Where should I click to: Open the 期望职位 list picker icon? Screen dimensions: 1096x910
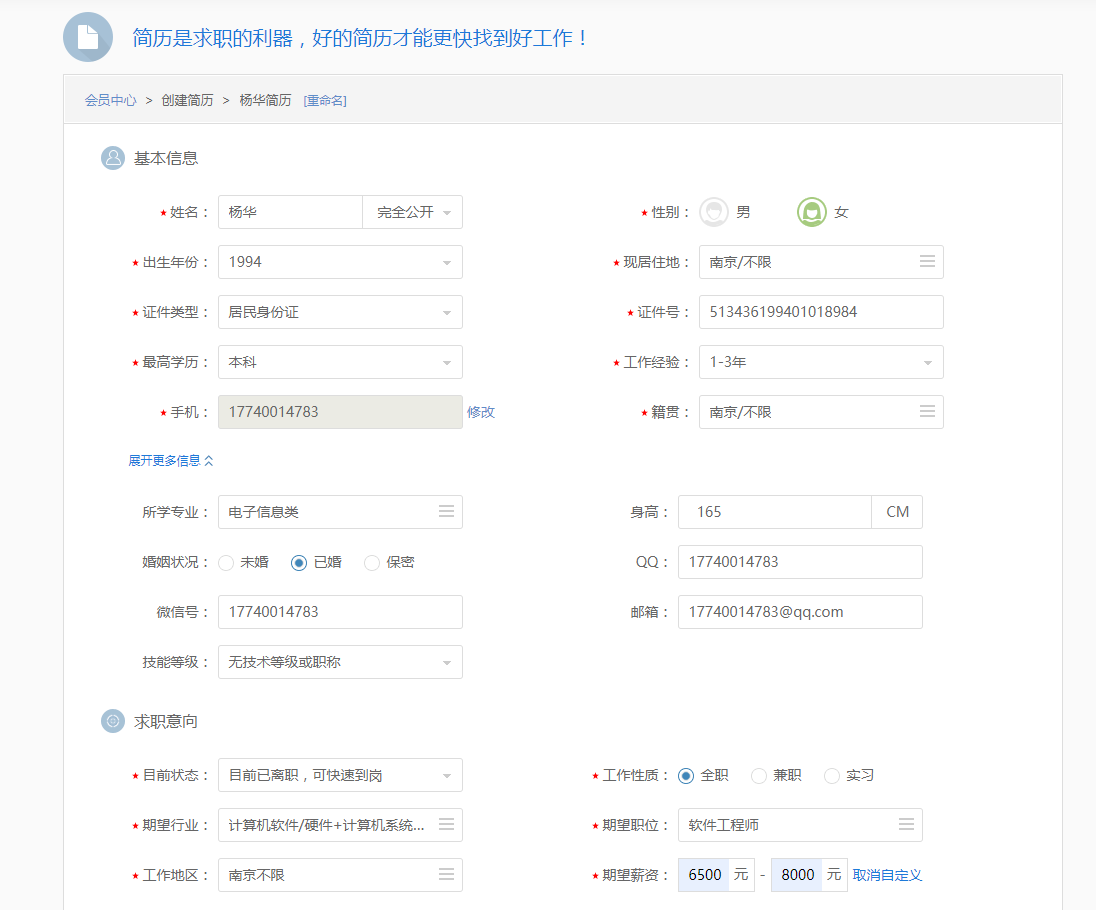tap(906, 825)
